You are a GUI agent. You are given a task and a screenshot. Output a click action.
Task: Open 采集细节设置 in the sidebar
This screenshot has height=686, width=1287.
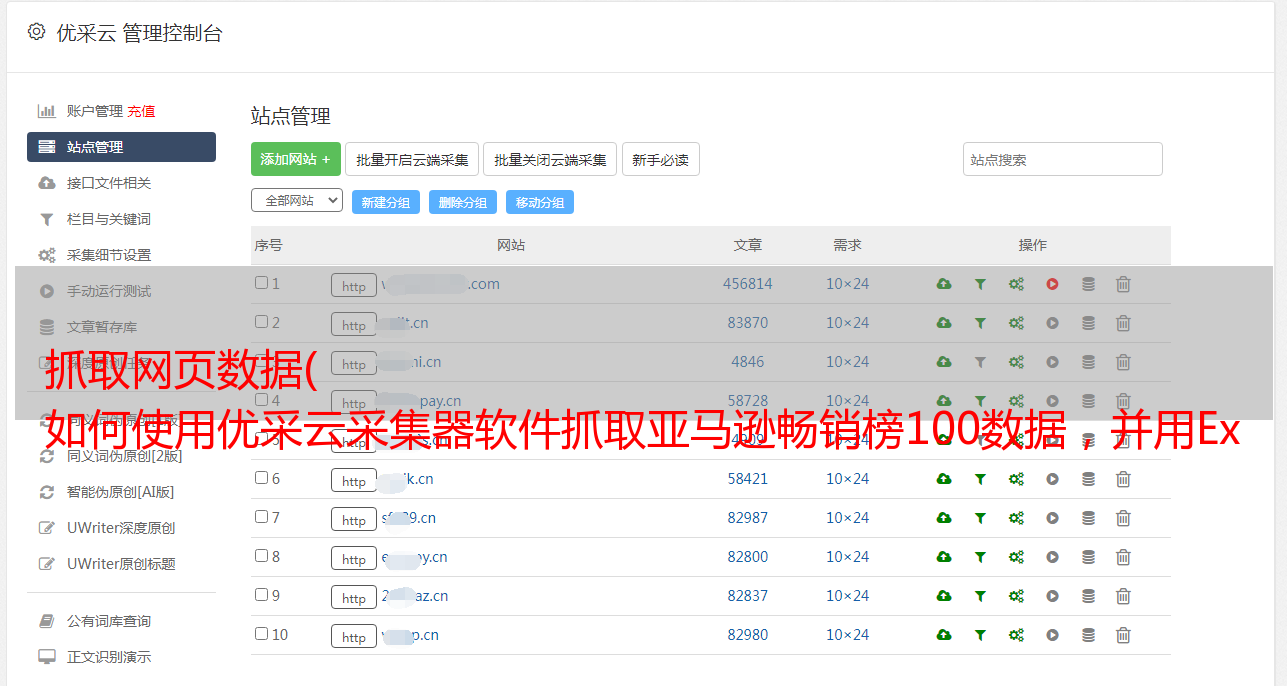coord(109,255)
